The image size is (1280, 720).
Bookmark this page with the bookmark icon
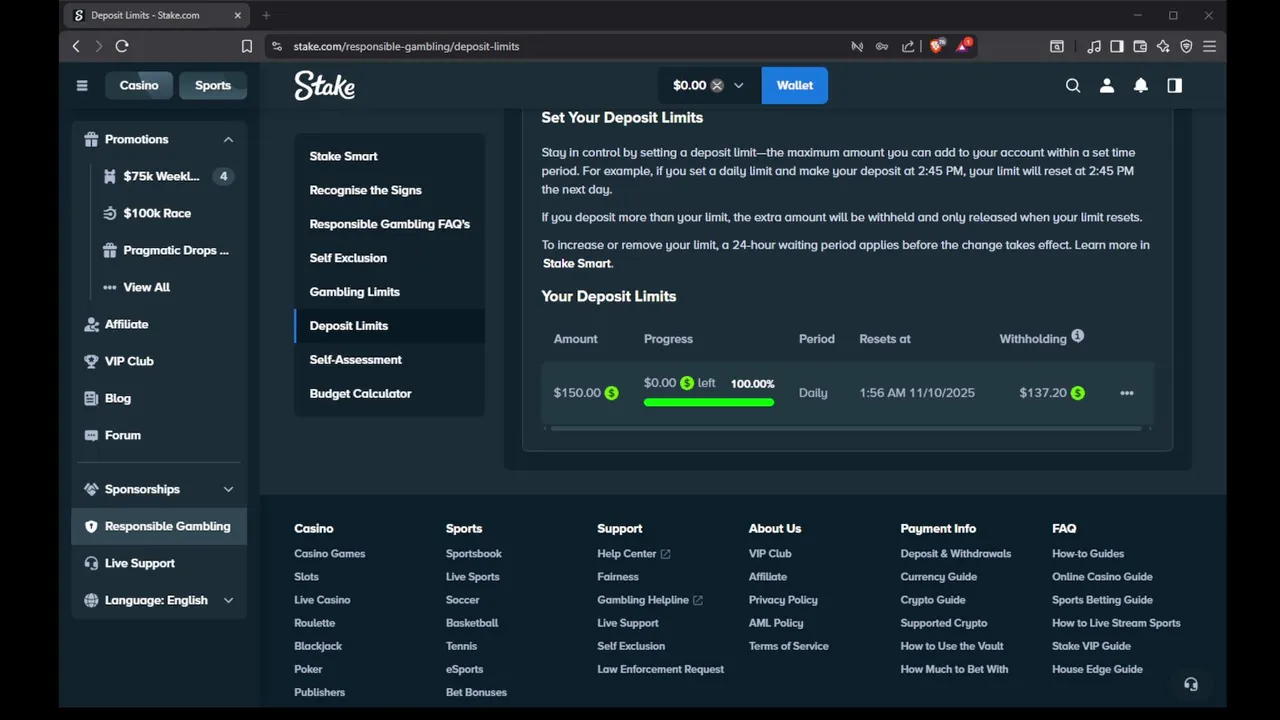click(x=247, y=46)
